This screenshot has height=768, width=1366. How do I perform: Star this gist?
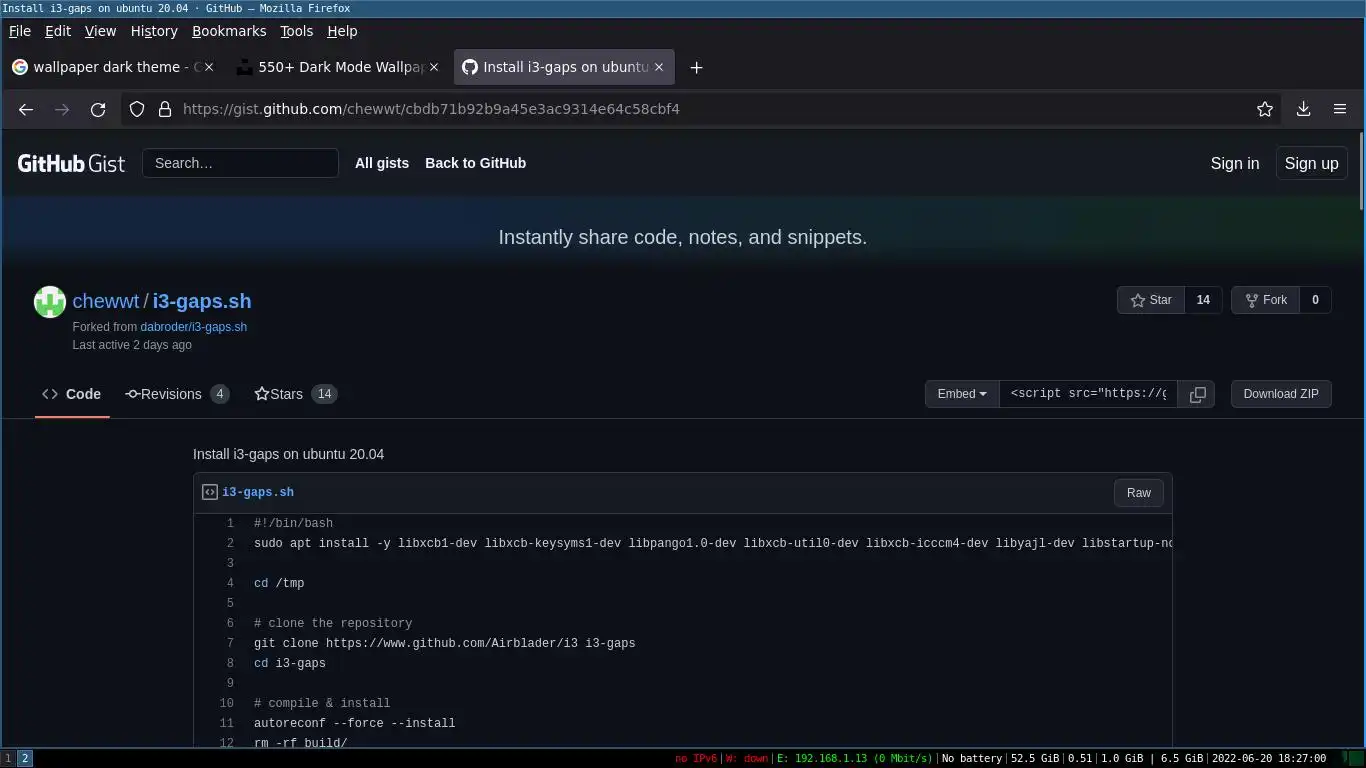[1151, 300]
